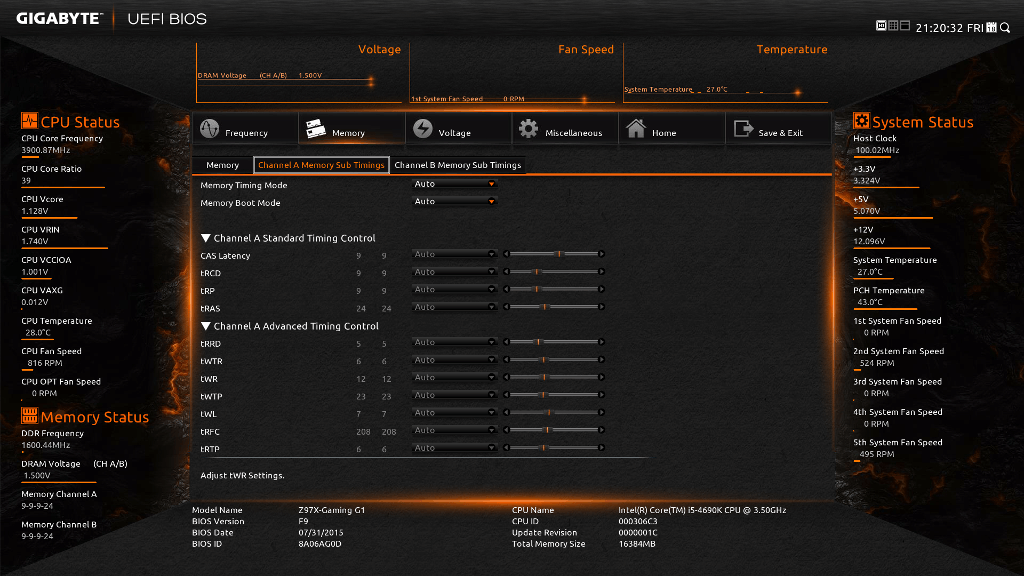Click the tRP slider track
This screenshot has height=576, width=1024.
pos(554,289)
